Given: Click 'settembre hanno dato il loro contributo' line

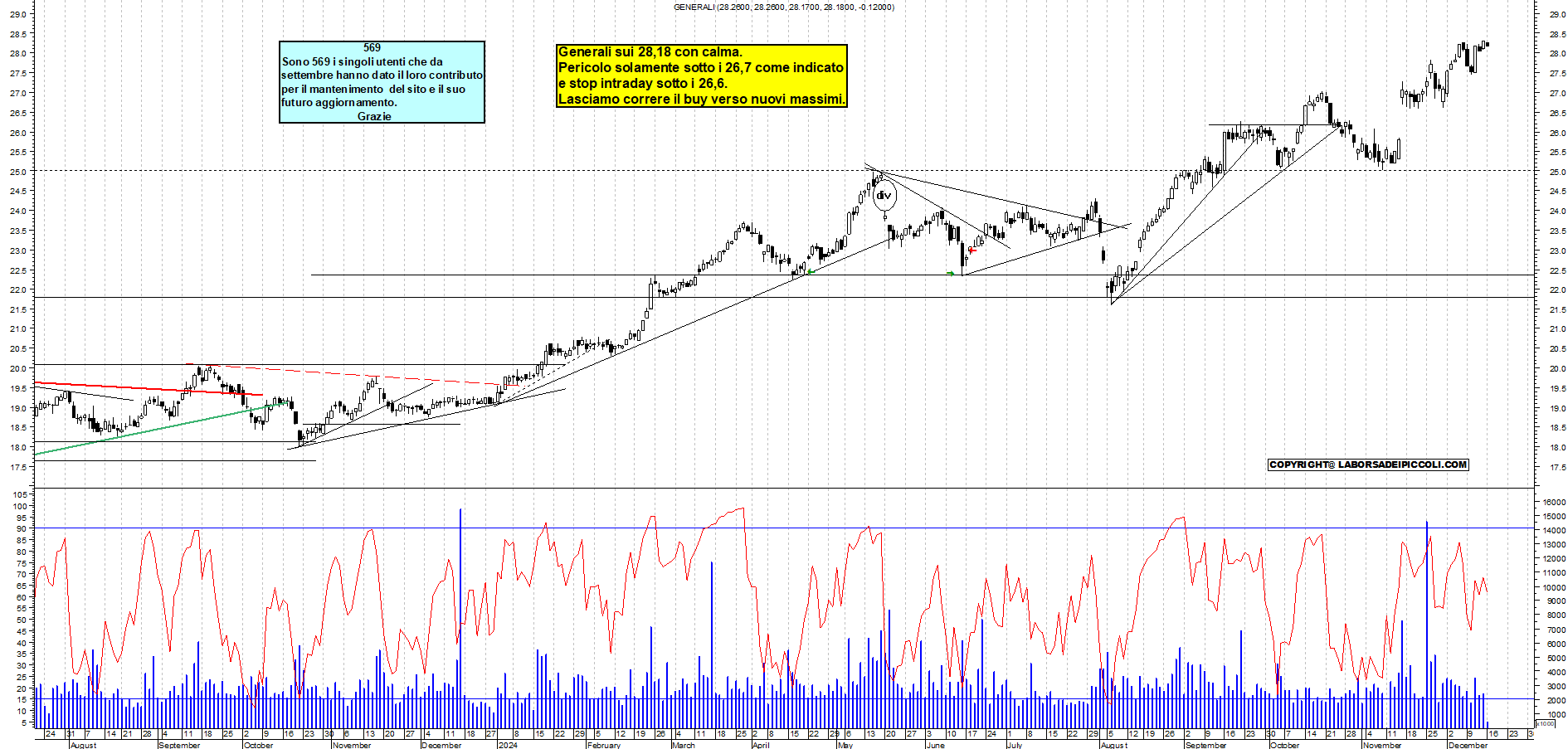Looking at the screenshot, I should [382, 75].
